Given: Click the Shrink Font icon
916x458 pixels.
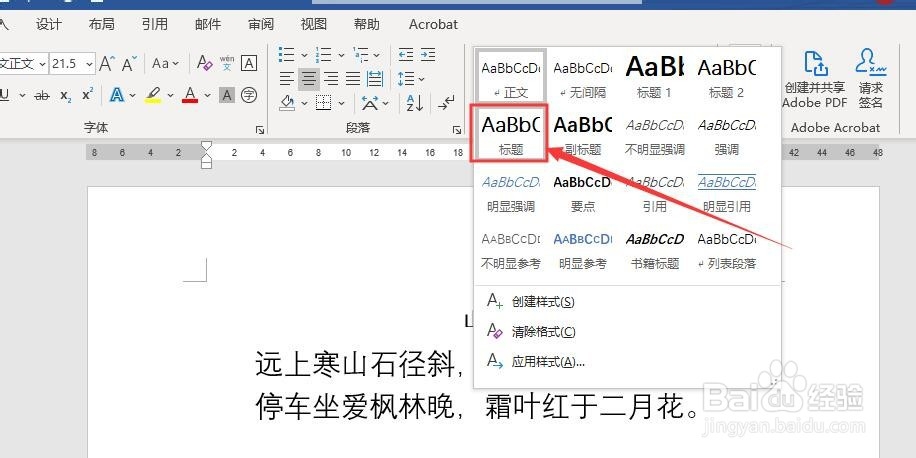Looking at the screenshot, I should tap(130, 63).
